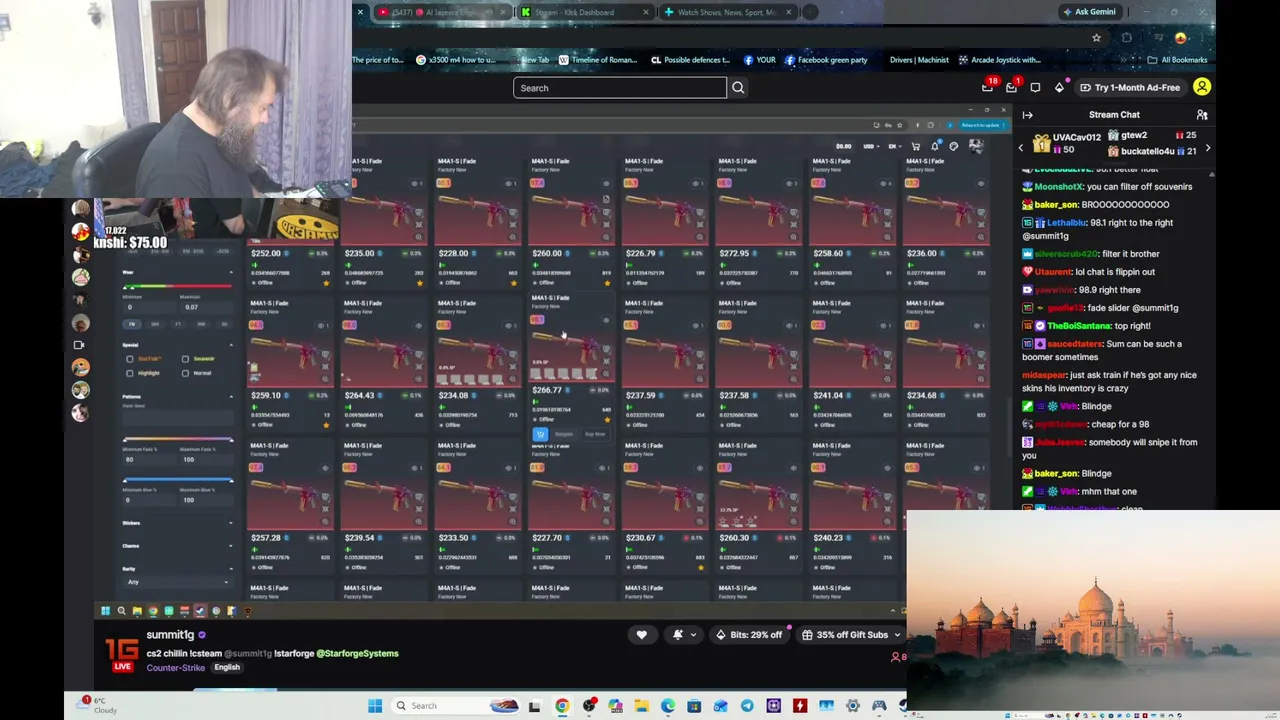
Task: Click the Minimum Fade % field showing 80
Action: tap(150, 459)
